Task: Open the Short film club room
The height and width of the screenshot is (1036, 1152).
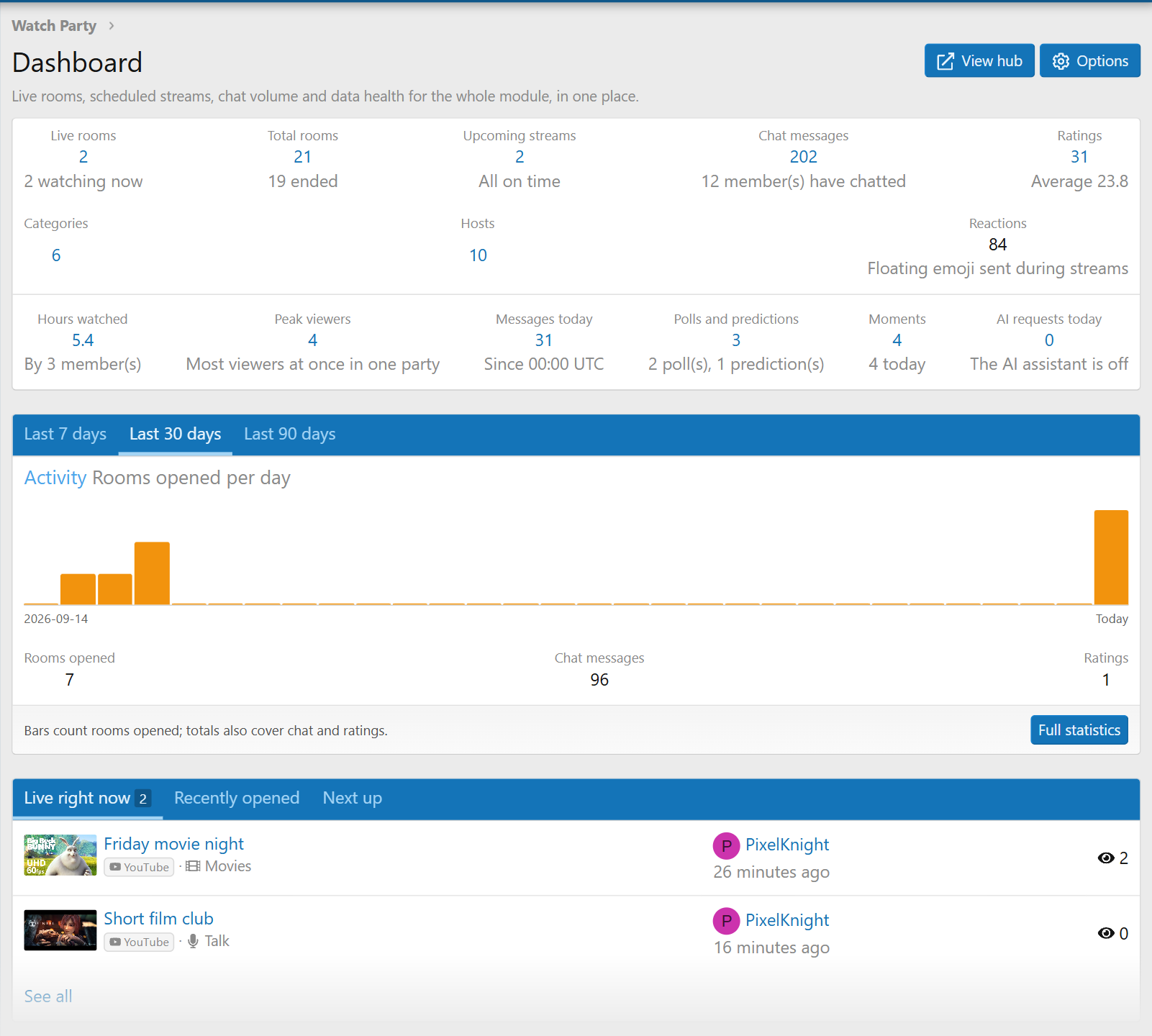Action: click(x=158, y=919)
